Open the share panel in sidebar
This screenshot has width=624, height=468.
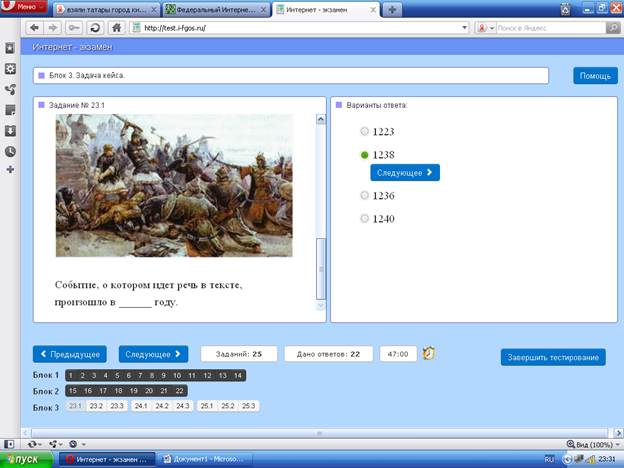click(x=10, y=90)
